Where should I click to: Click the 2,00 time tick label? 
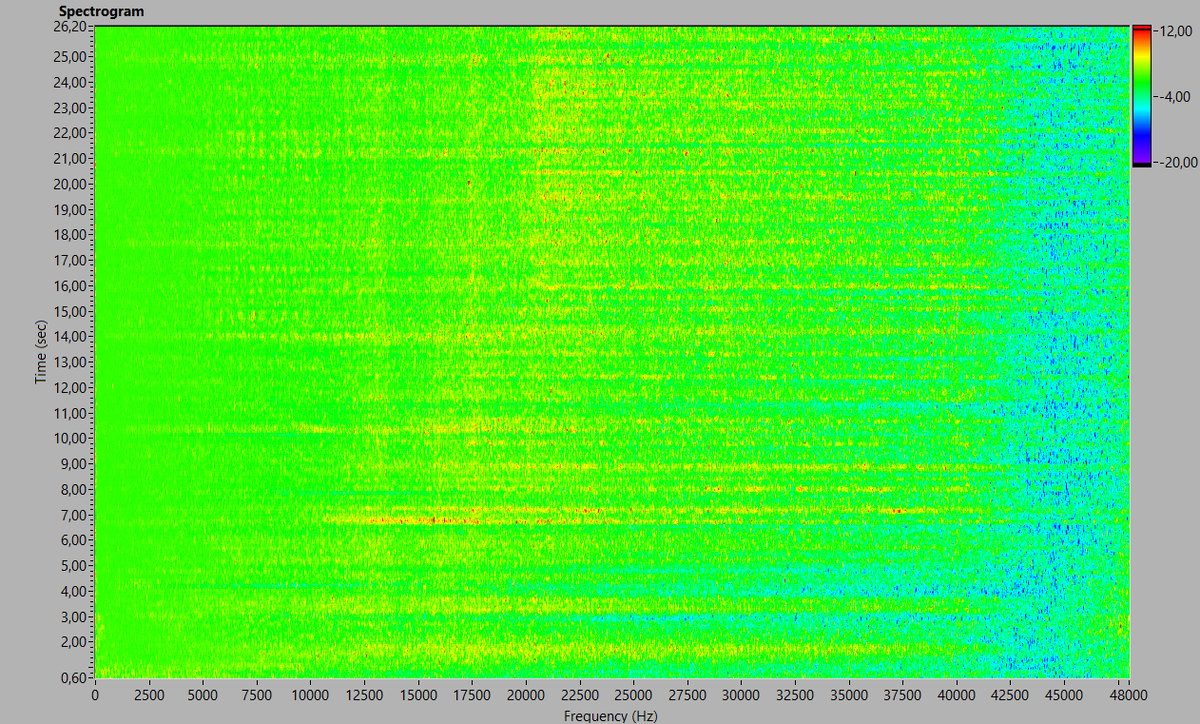click(73, 642)
